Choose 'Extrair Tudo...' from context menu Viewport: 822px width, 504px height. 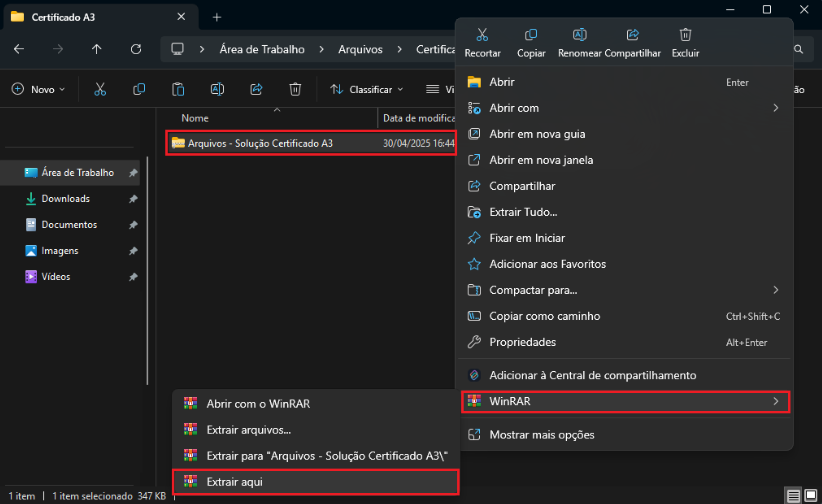pyautogui.click(x=523, y=212)
